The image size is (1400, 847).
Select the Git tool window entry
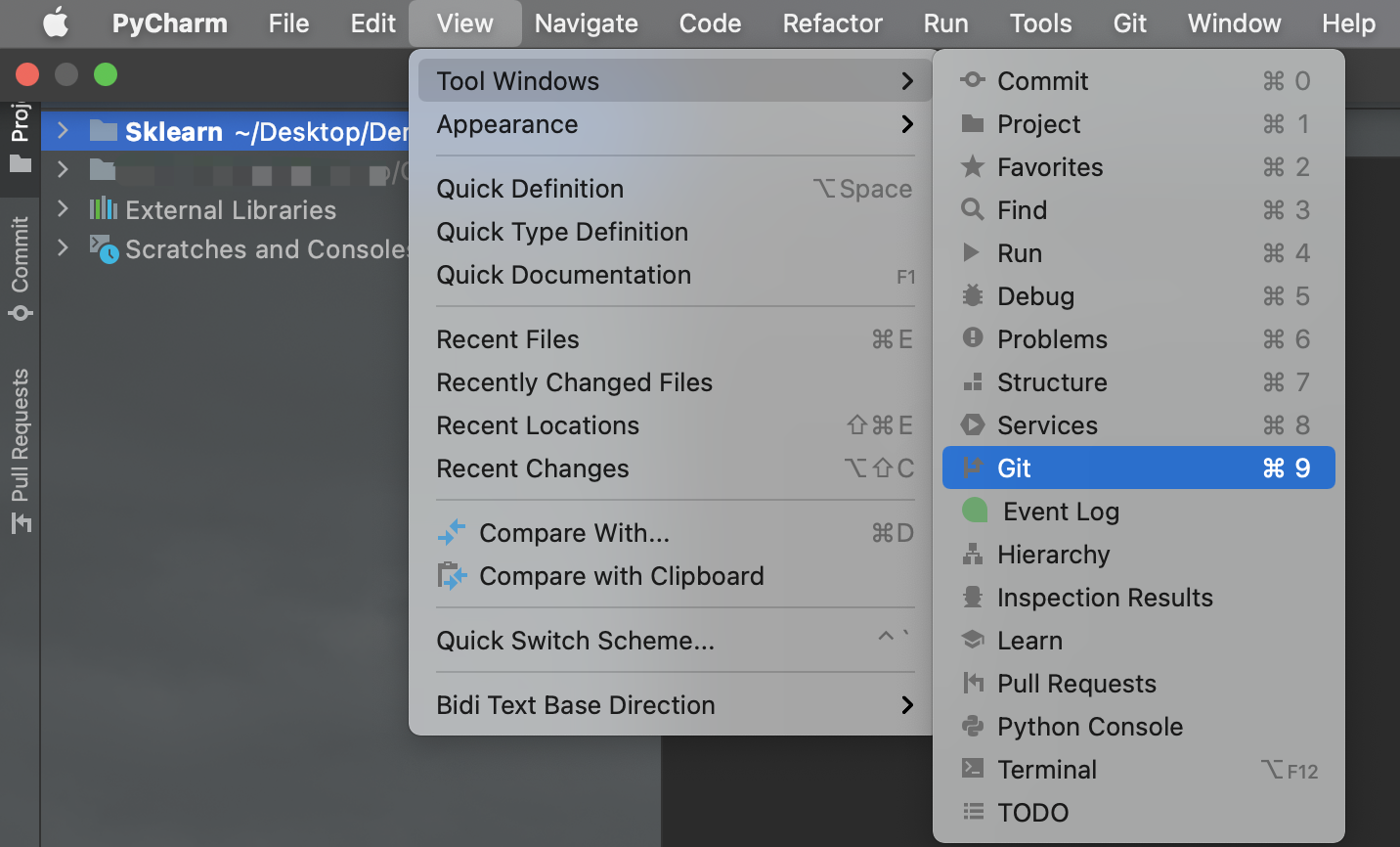(1012, 468)
